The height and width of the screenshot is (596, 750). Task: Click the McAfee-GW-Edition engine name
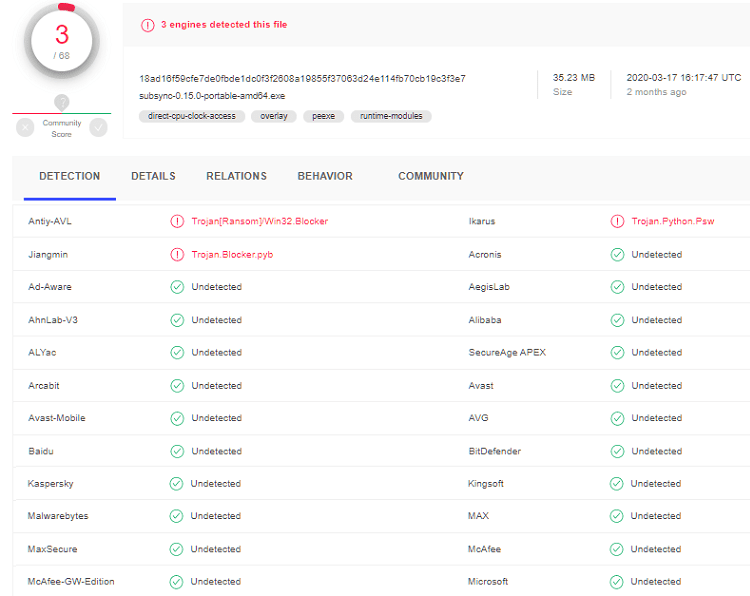71,582
